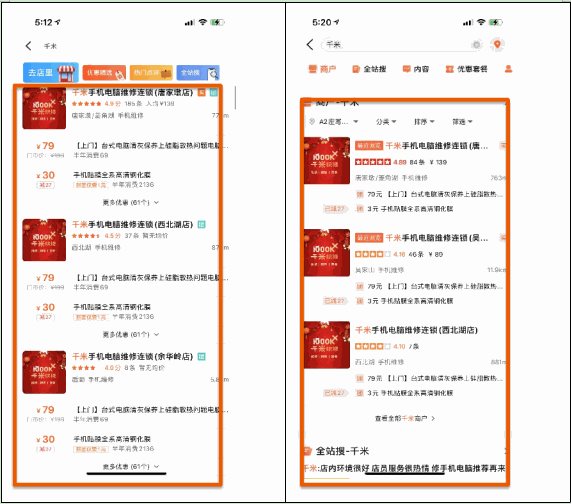
Task: Tap the back arrow on left screen
Action: click(28, 46)
